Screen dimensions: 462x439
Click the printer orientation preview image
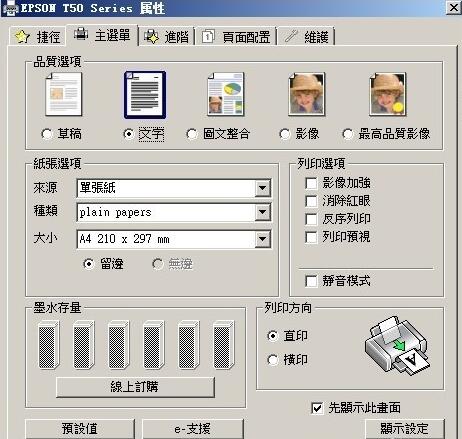pos(397,346)
